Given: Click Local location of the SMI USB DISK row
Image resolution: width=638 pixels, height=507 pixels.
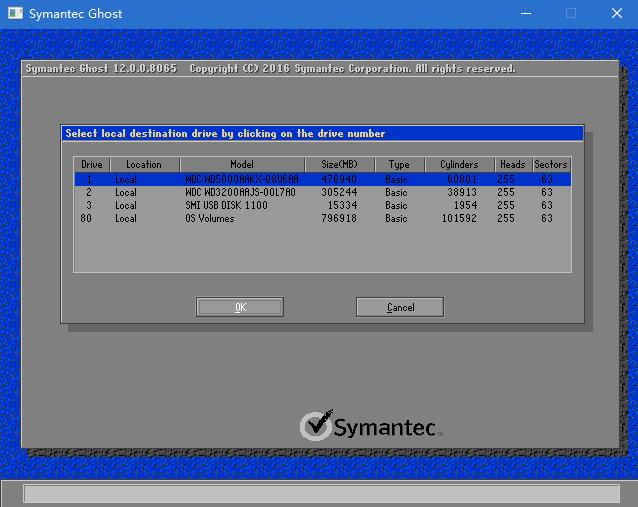Looking at the screenshot, I should tap(126, 205).
